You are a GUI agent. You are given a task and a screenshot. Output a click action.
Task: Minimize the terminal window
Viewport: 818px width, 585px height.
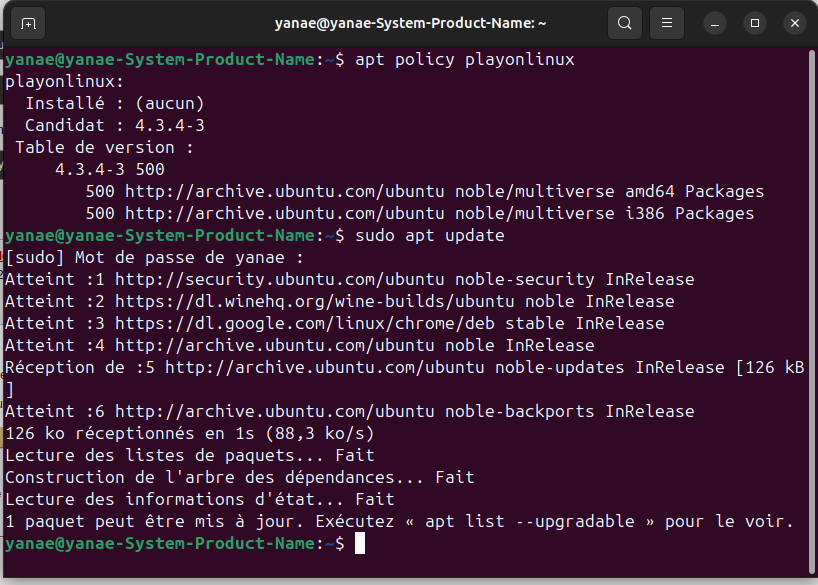[x=715, y=23]
